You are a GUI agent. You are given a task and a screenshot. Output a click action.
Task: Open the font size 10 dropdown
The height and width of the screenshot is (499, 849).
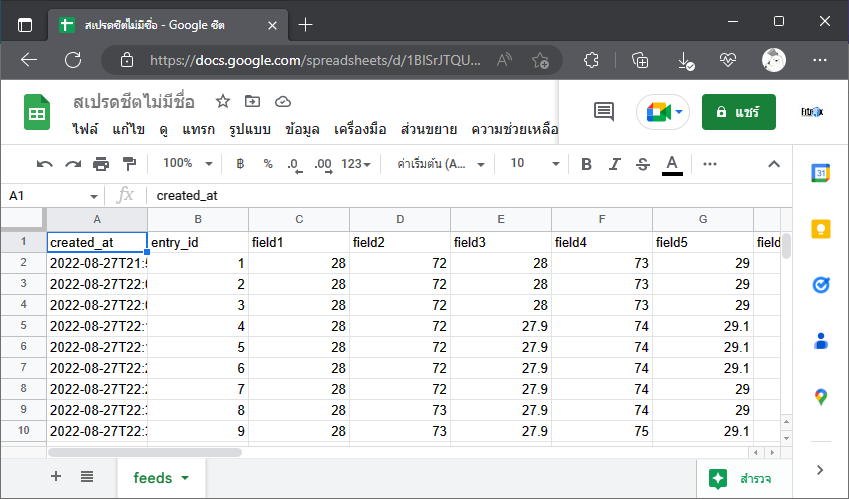[x=534, y=163]
